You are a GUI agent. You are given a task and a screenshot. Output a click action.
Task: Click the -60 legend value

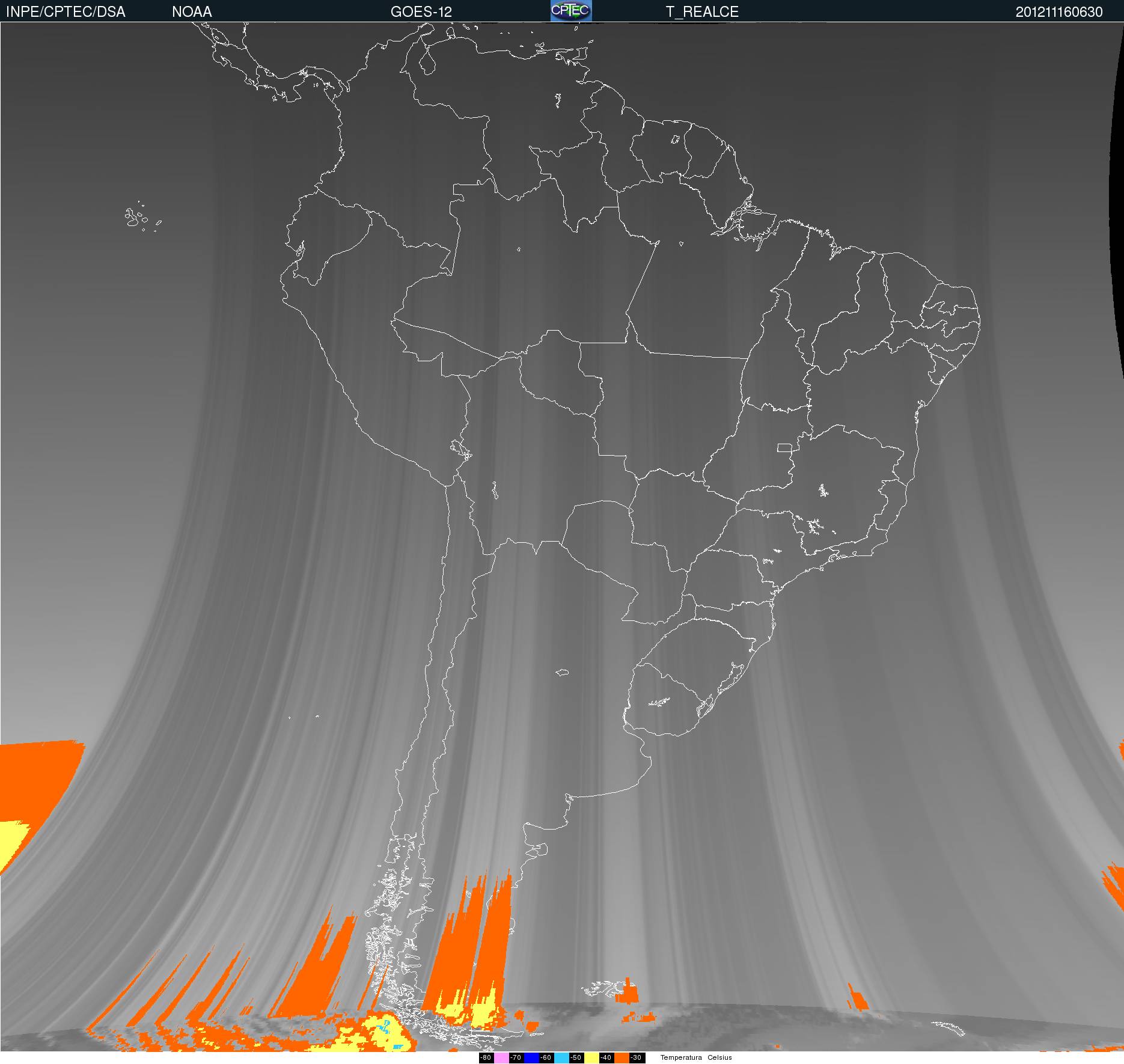(546, 1058)
